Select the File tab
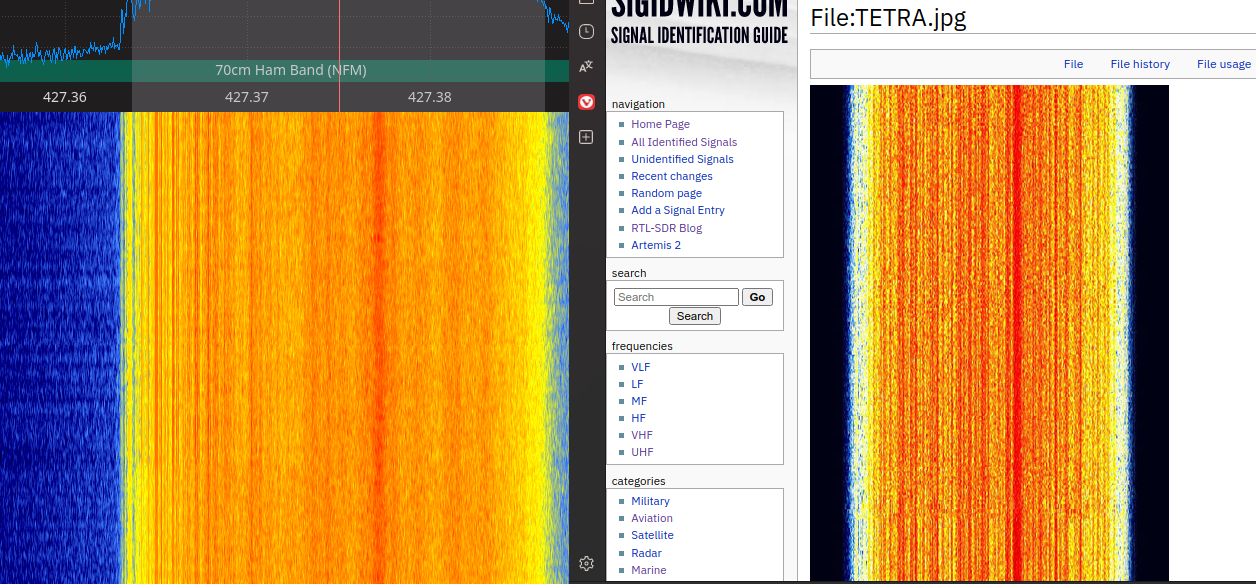 pos(1073,64)
